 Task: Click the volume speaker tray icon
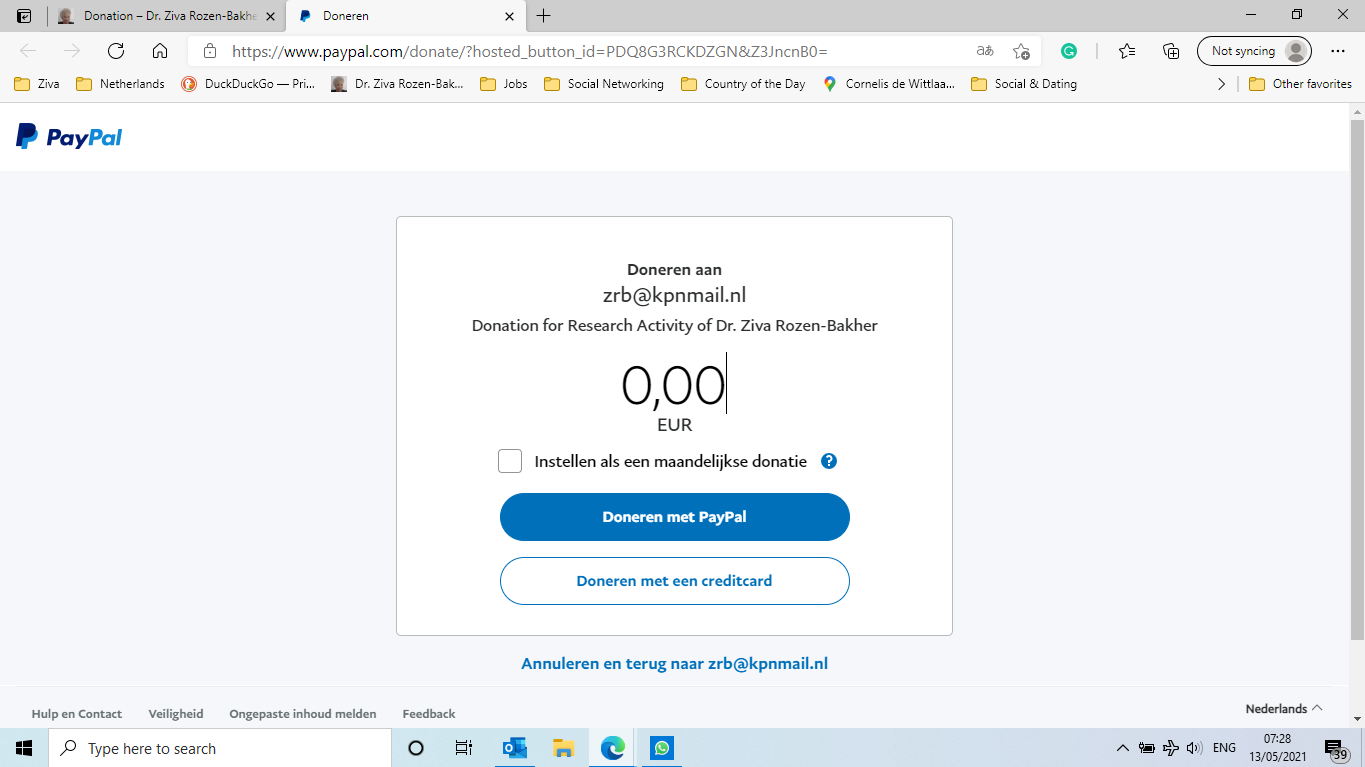1193,748
